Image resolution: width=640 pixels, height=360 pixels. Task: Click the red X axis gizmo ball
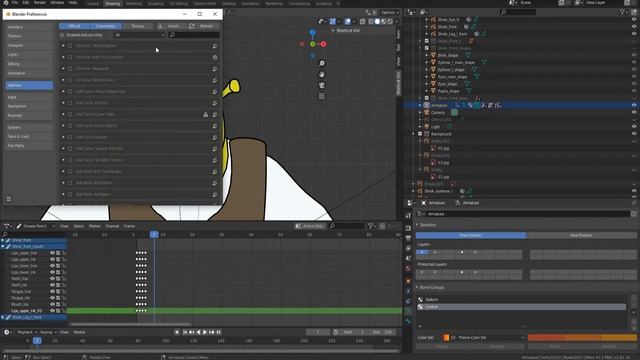tap(323, 44)
